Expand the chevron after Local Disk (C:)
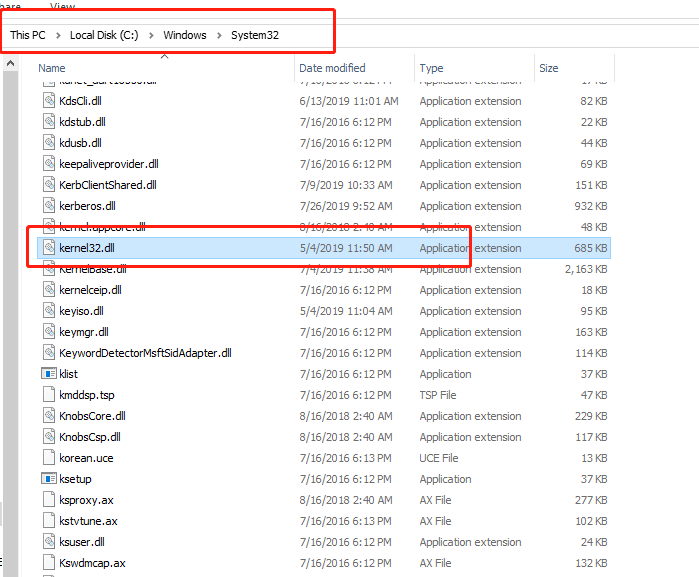Image resolution: width=699 pixels, height=577 pixels. (x=151, y=35)
